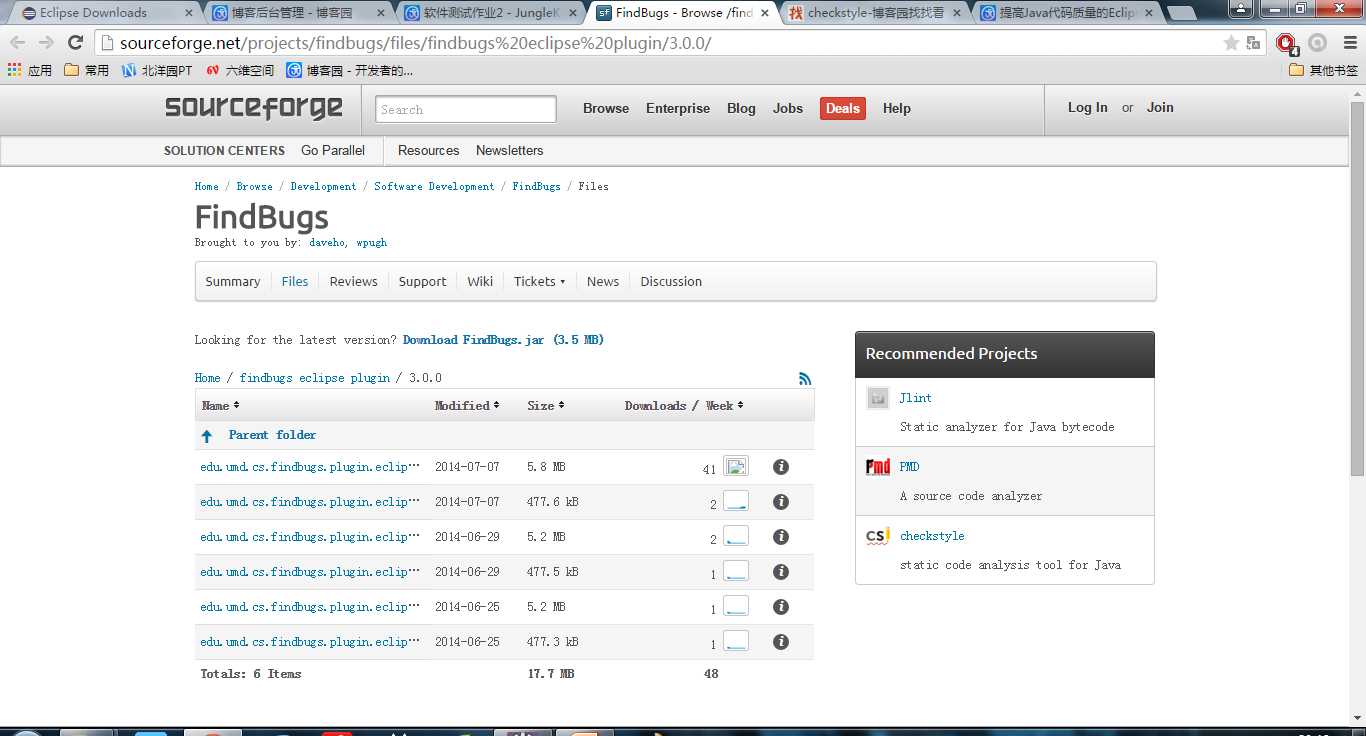Open the 2014-07-07 5.8 MB plugin file
Viewport: 1366px width, 736px height.
[310, 467]
